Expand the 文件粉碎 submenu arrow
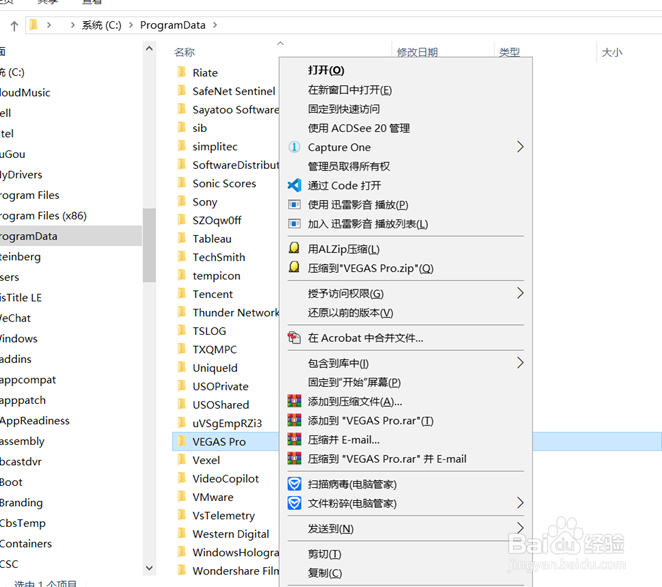The width and height of the screenshot is (662, 587). pyautogui.click(x=520, y=503)
